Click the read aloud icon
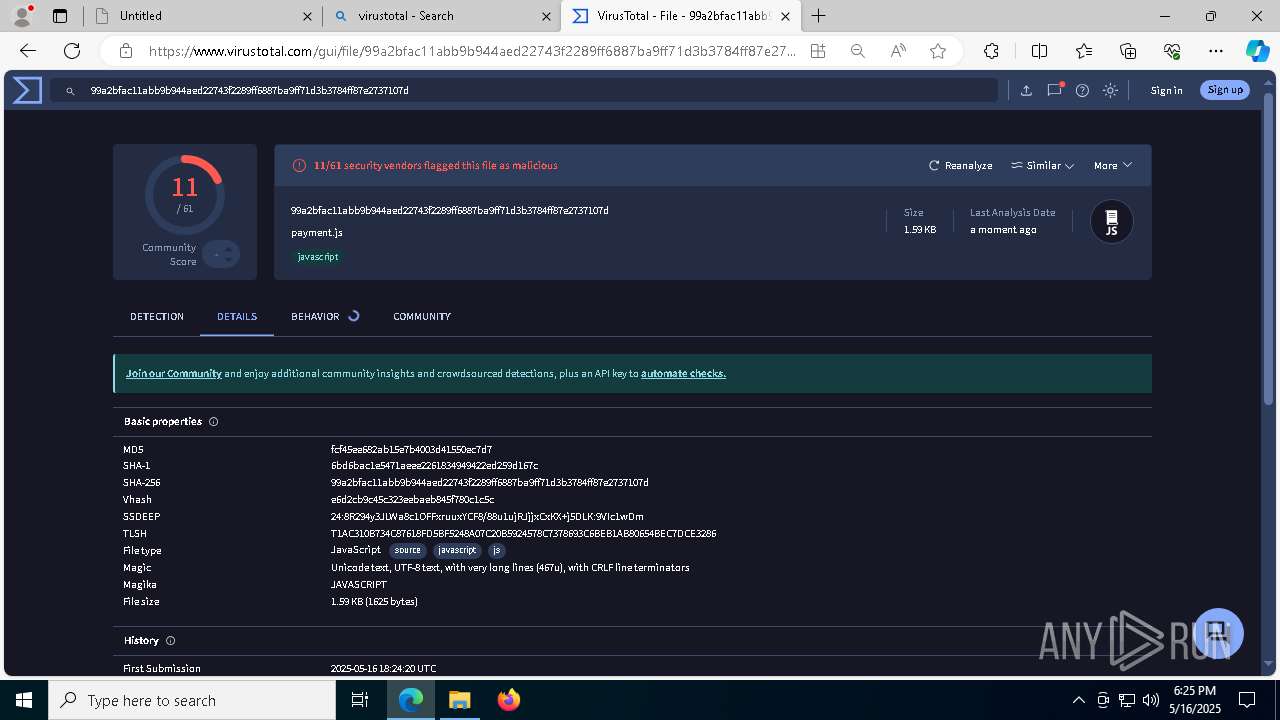 click(x=898, y=51)
